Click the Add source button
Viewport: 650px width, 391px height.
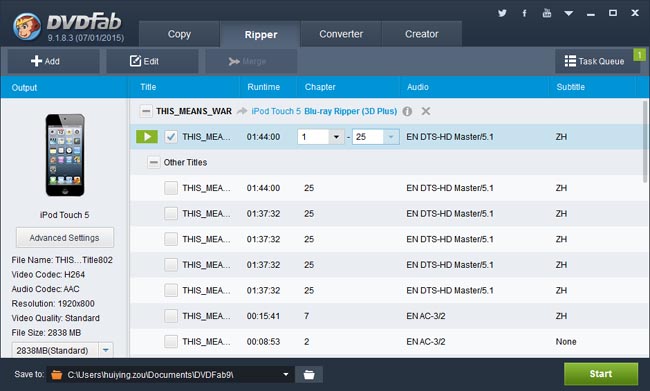(x=53, y=61)
